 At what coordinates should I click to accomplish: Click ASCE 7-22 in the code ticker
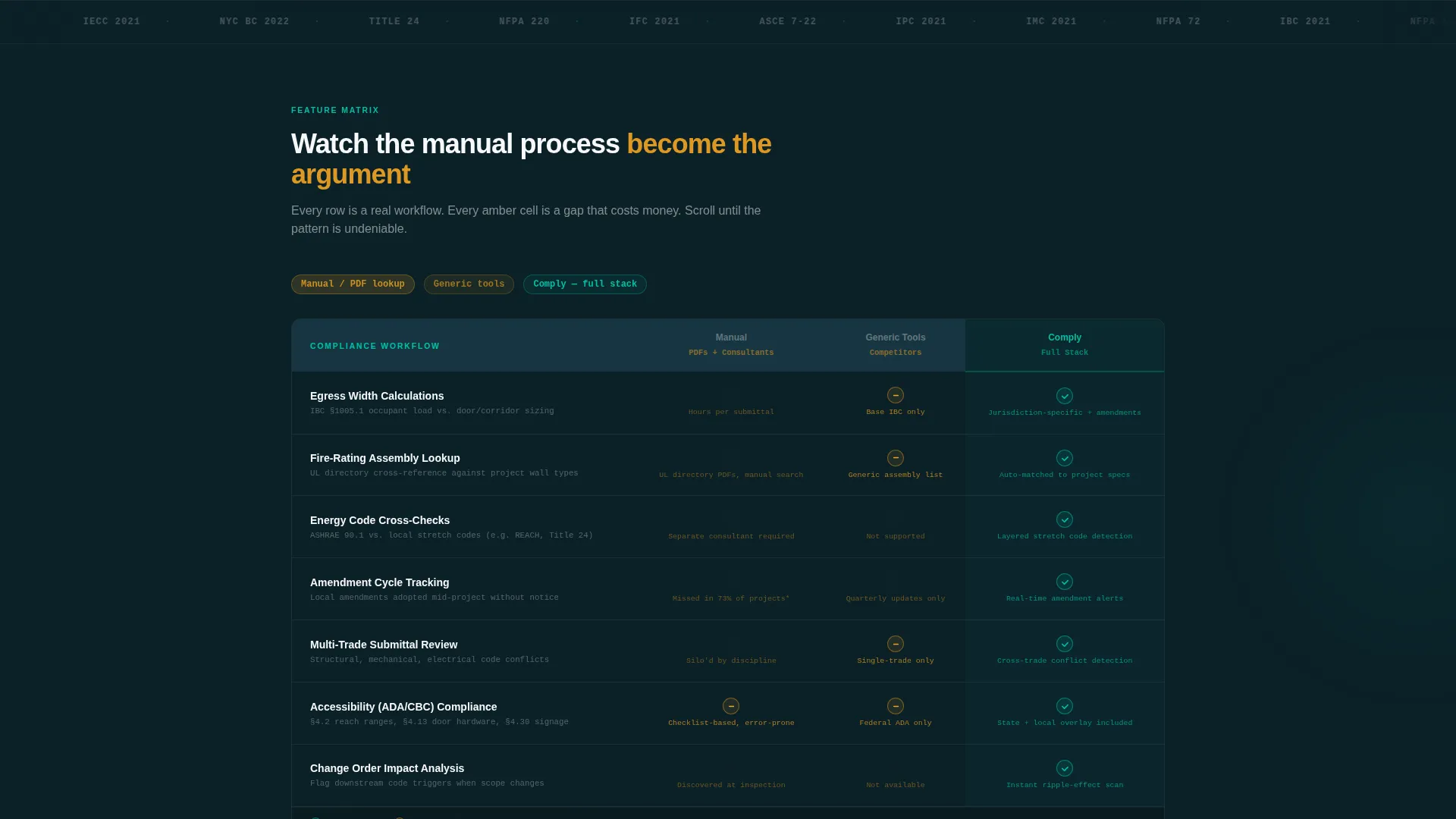[x=788, y=21]
